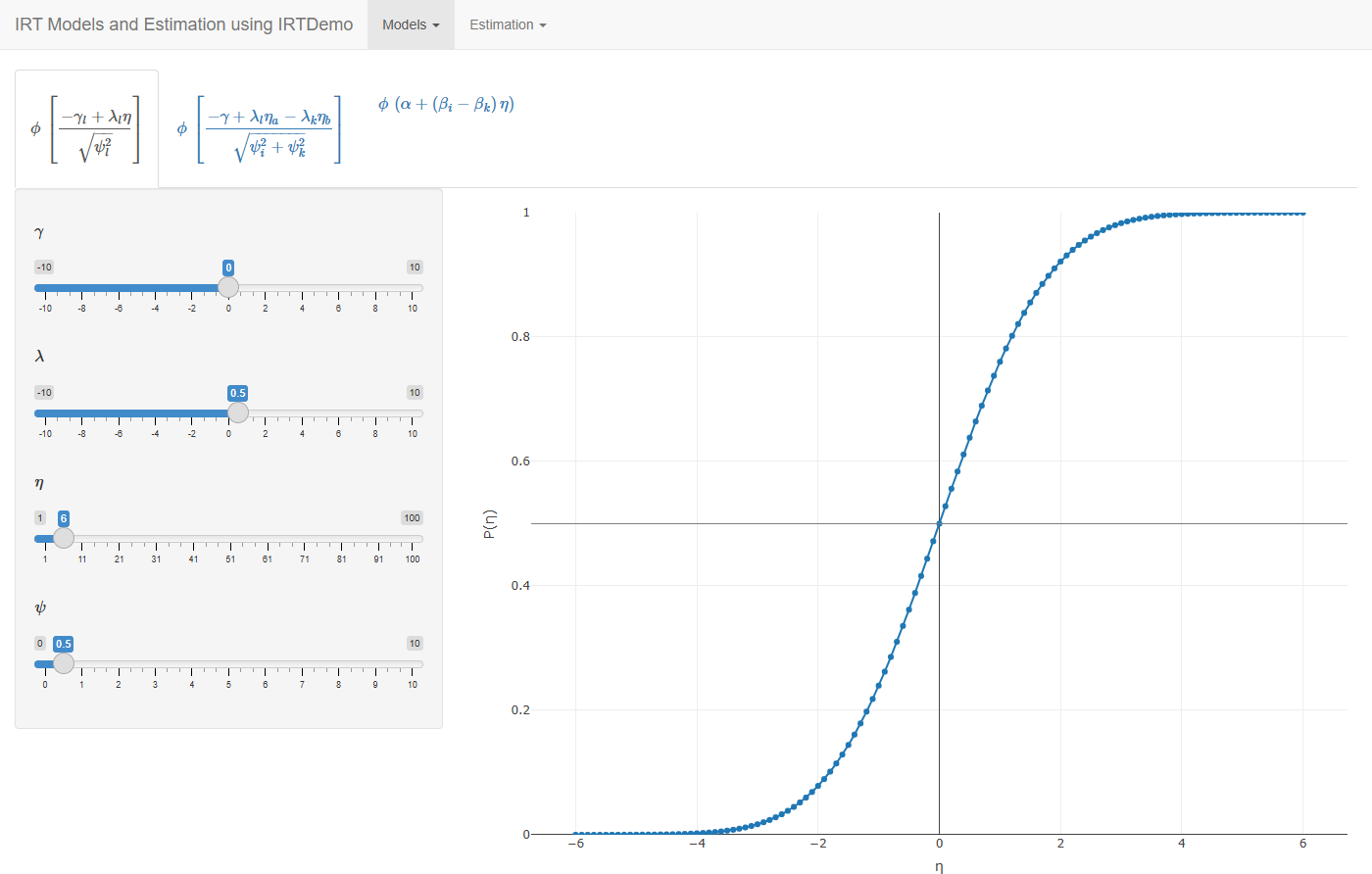The image size is (1372, 874).
Task: Click the γ slider maximum label 10
Action: pos(415,267)
